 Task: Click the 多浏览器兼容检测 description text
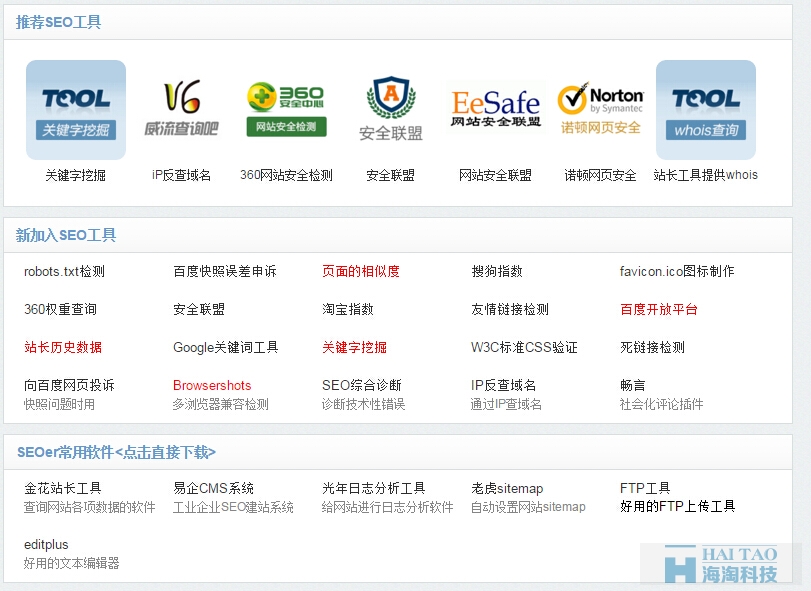220,404
